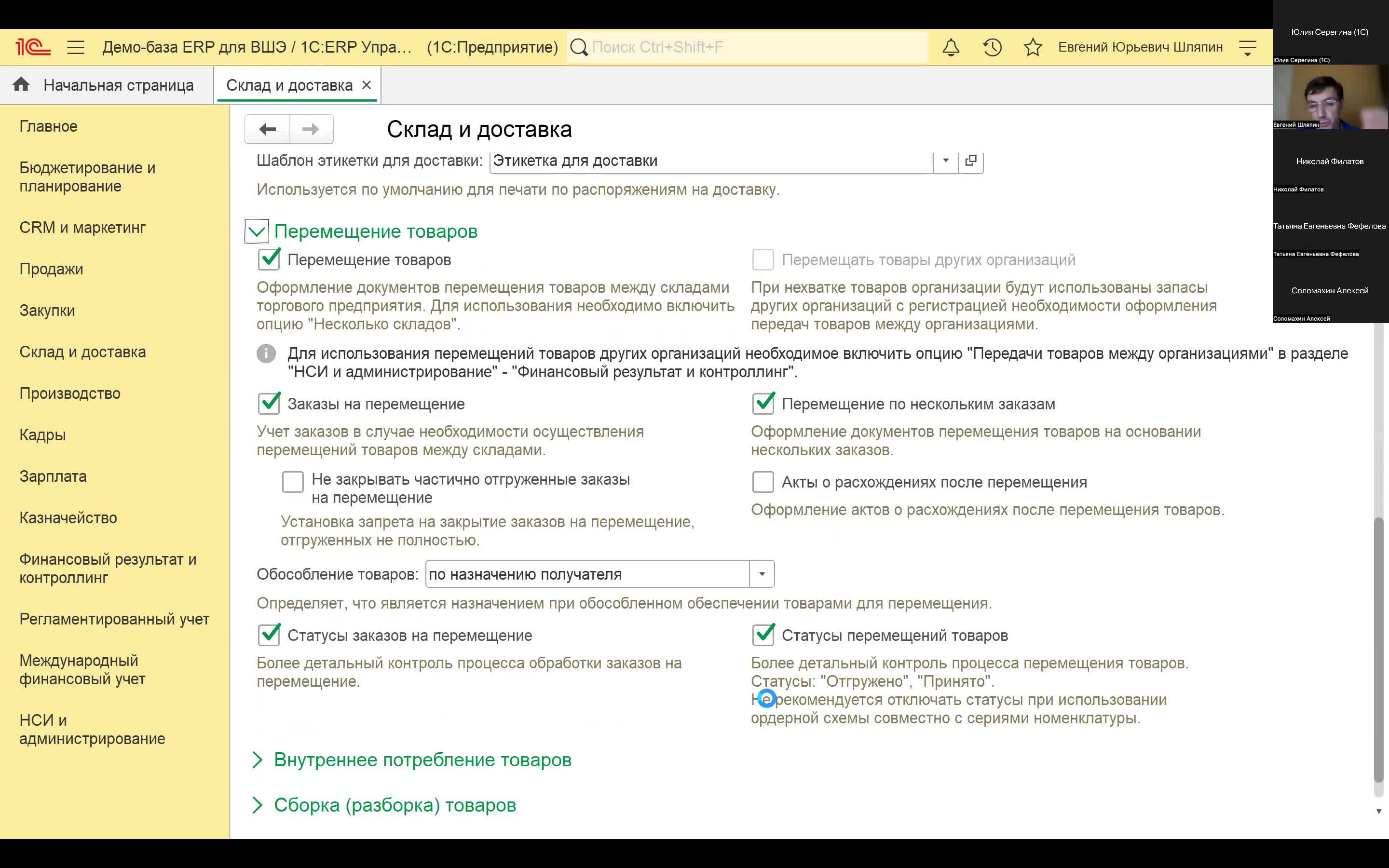This screenshot has width=1389, height=868.
Task: Go forward with right arrow button
Action: [x=311, y=129]
